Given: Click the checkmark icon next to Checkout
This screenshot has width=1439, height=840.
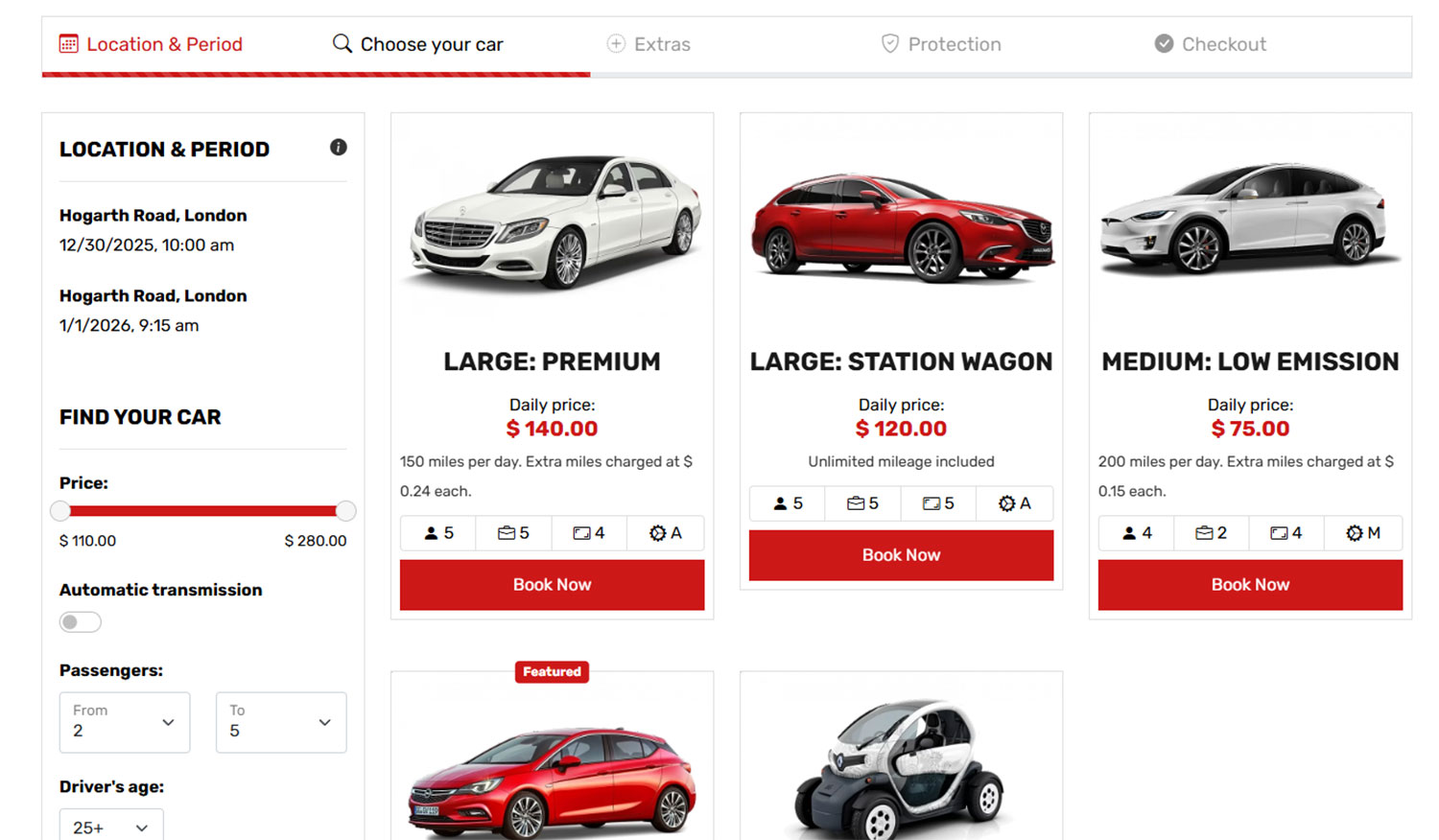Looking at the screenshot, I should [x=1164, y=44].
